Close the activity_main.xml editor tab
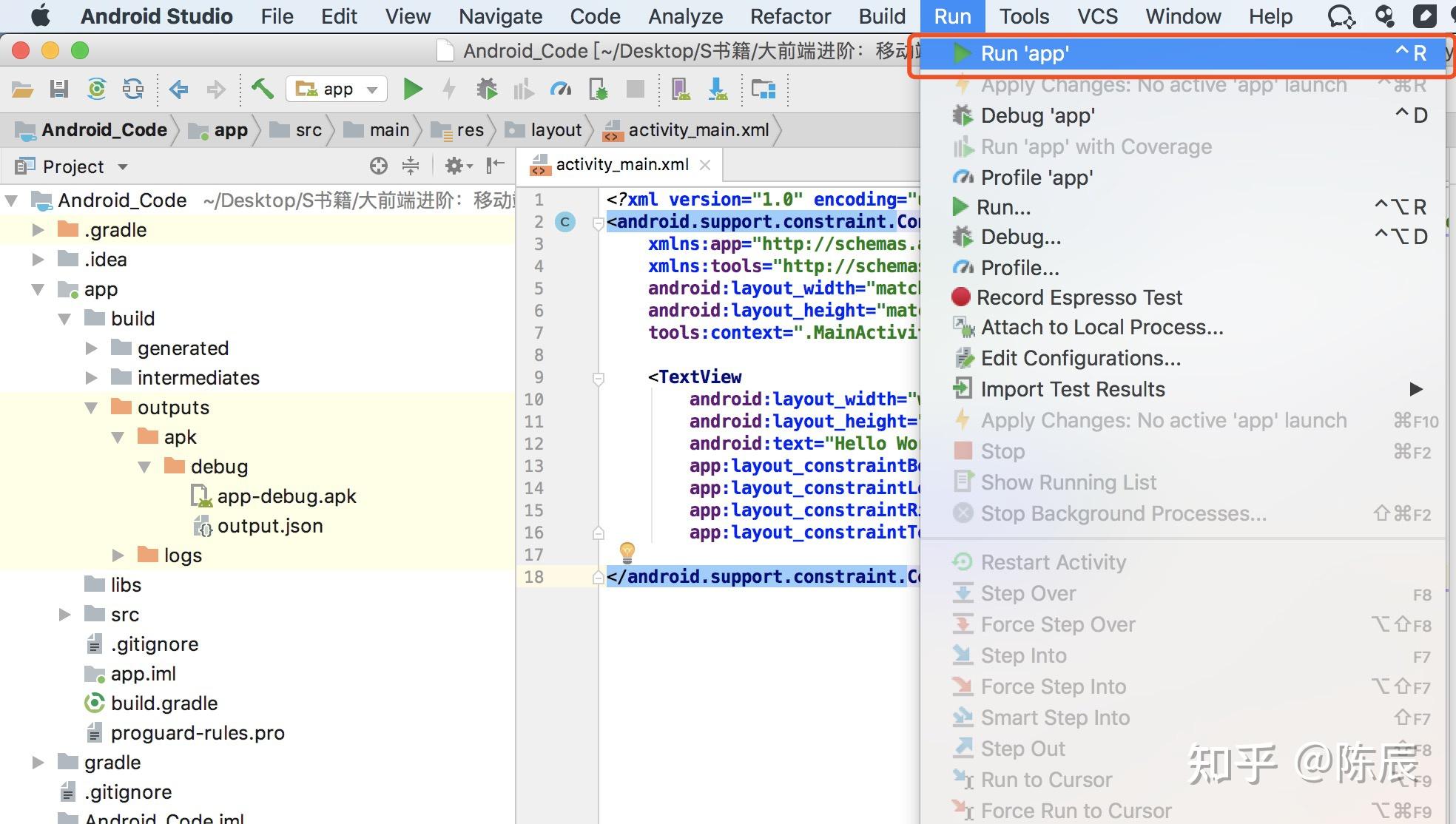Screen dimensions: 1456x824 pos(705,165)
